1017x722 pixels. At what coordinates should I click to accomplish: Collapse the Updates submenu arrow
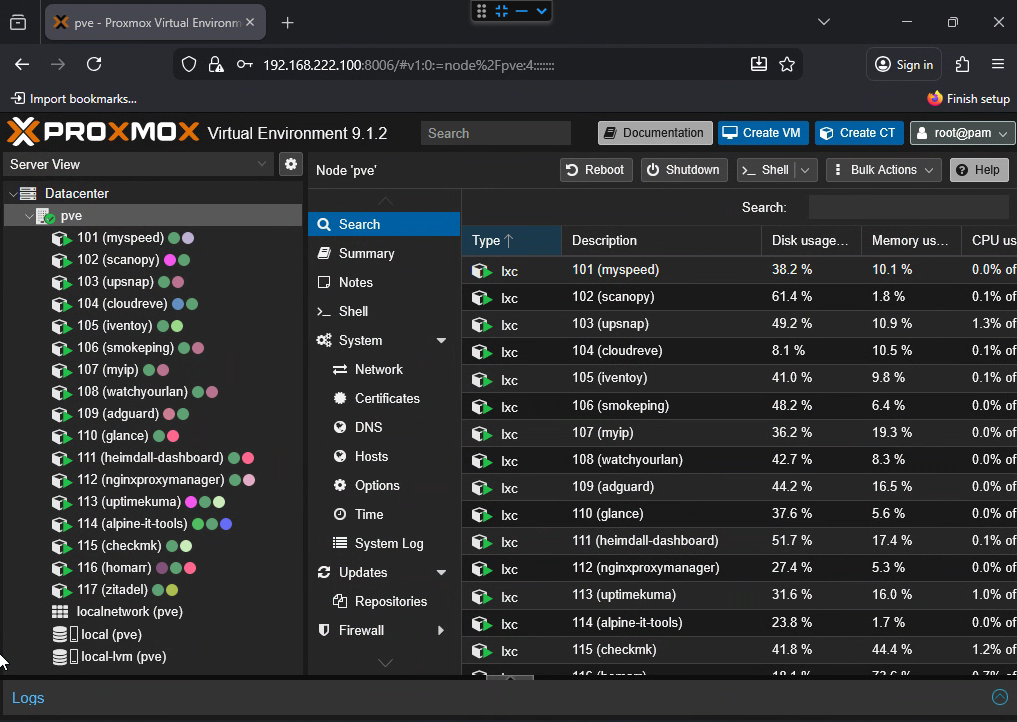click(441, 573)
